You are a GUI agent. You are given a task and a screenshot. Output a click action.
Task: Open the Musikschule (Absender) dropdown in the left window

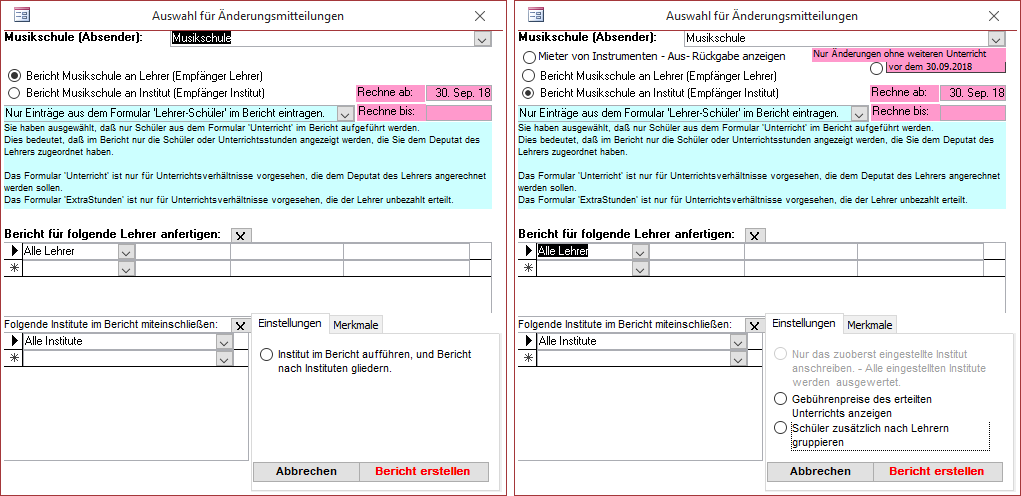point(482,39)
